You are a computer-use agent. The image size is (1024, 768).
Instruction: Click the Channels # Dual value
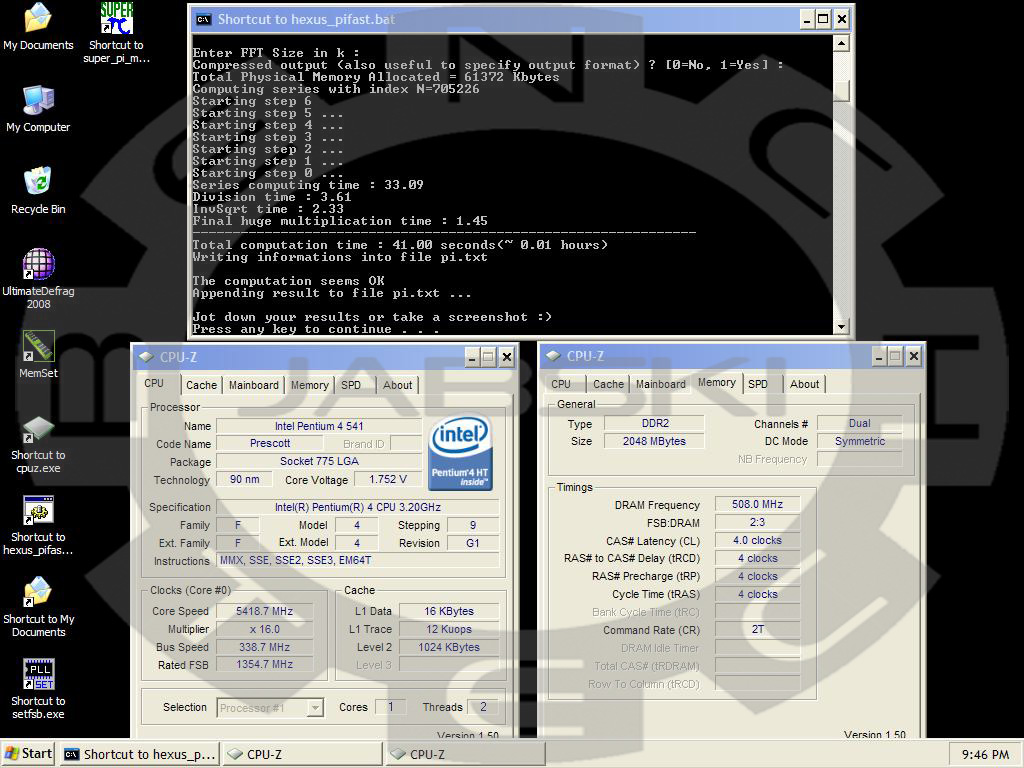[859, 423]
